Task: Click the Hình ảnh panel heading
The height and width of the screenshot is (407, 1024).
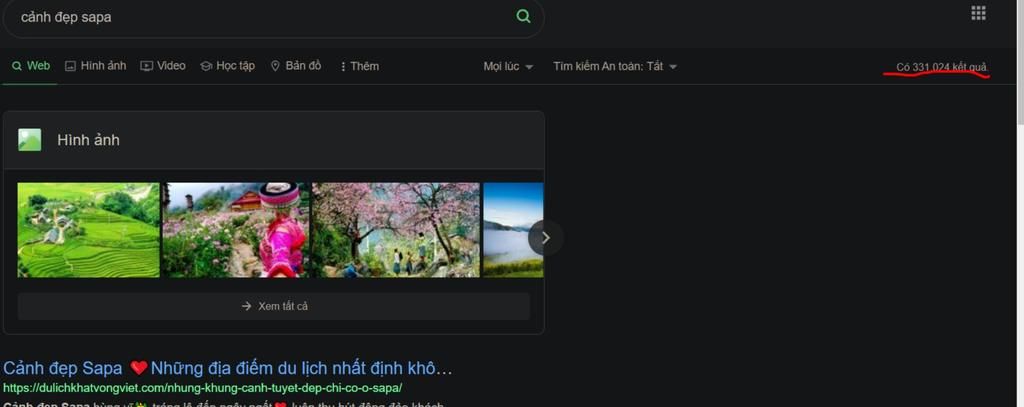Action: click(88, 140)
